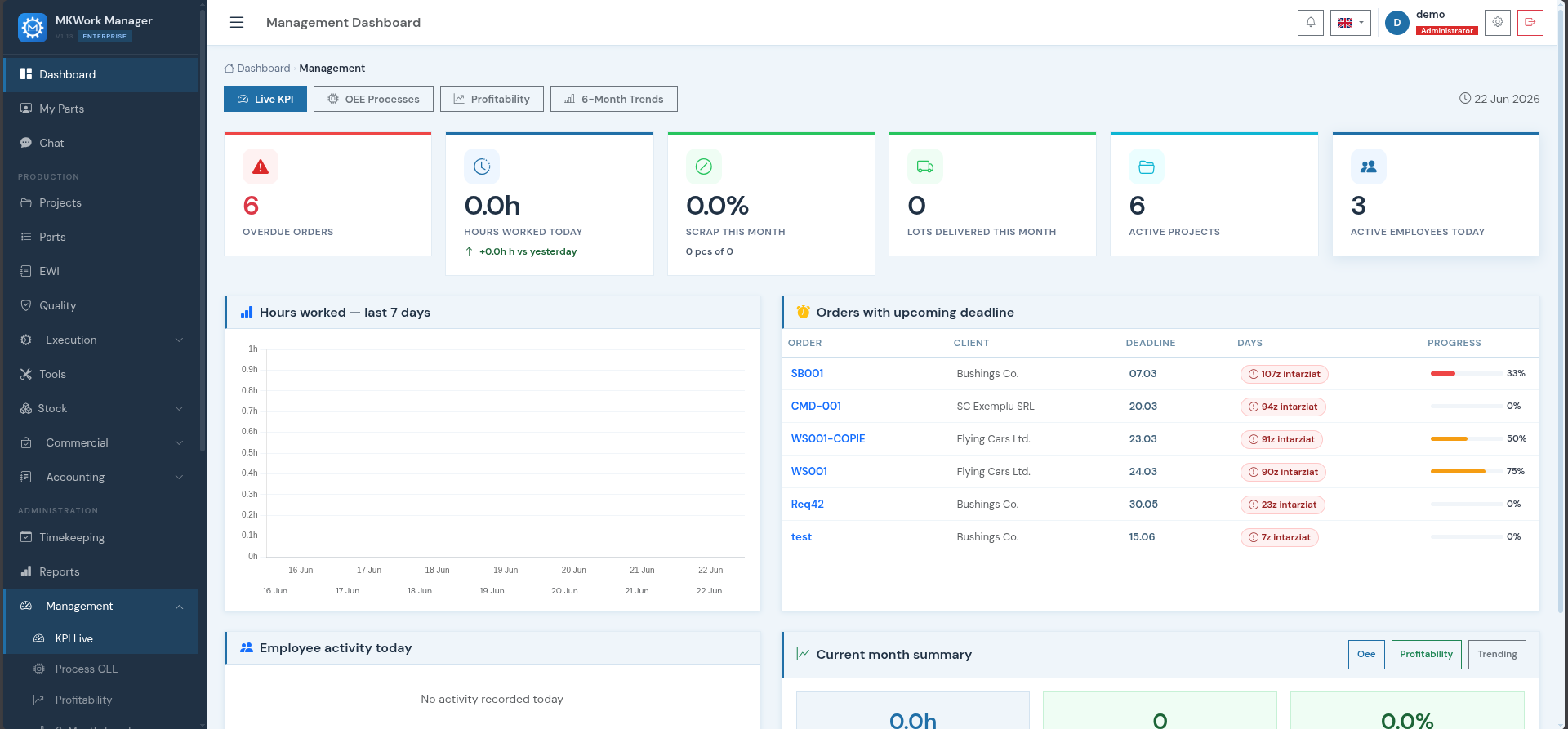
Task: Expand the Stock sidebar section
Action: [101, 408]
